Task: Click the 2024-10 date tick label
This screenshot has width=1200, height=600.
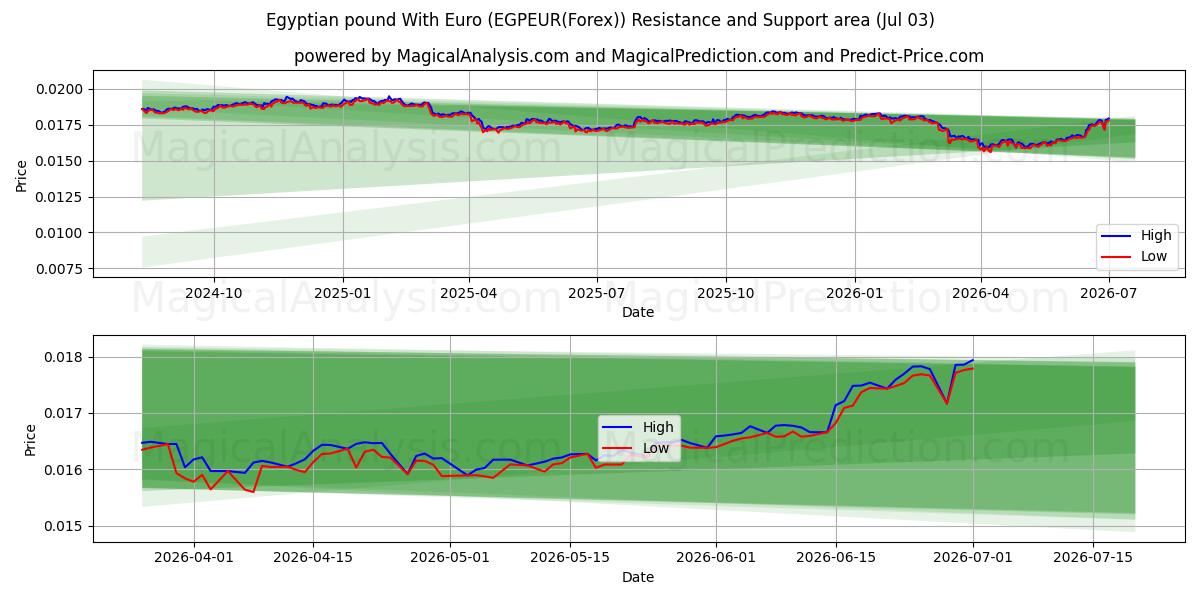Action: pyautogui.click(x=214, y=293)
